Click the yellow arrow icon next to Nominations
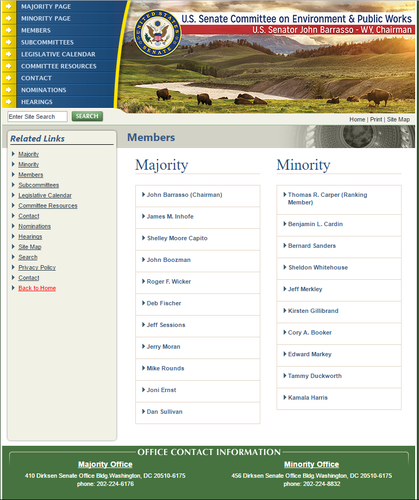Screen dimensions: 419x500 click(x=9, y=90)
